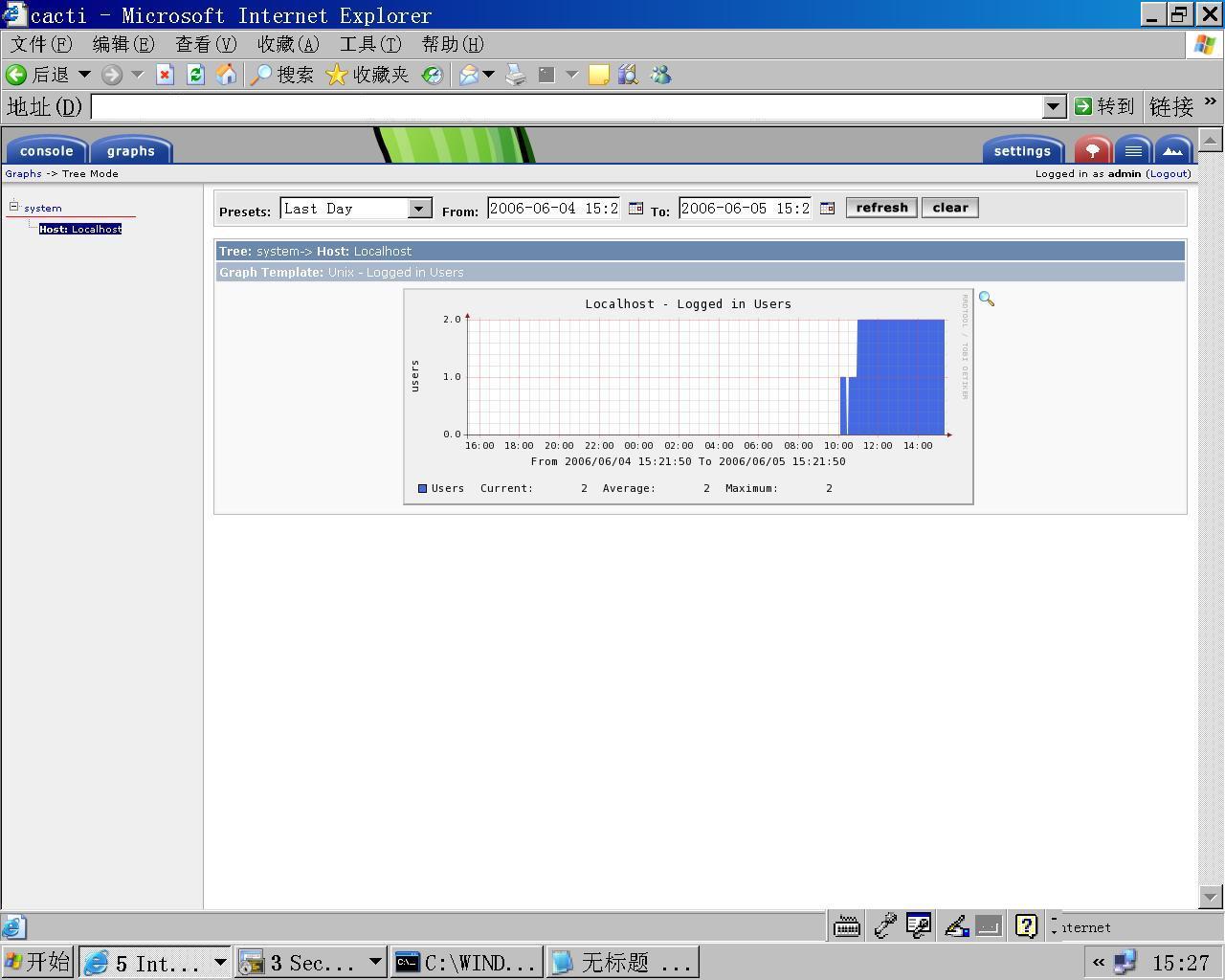
Task: Open the Edit button dropdown arrow
Action: (572, 75)
